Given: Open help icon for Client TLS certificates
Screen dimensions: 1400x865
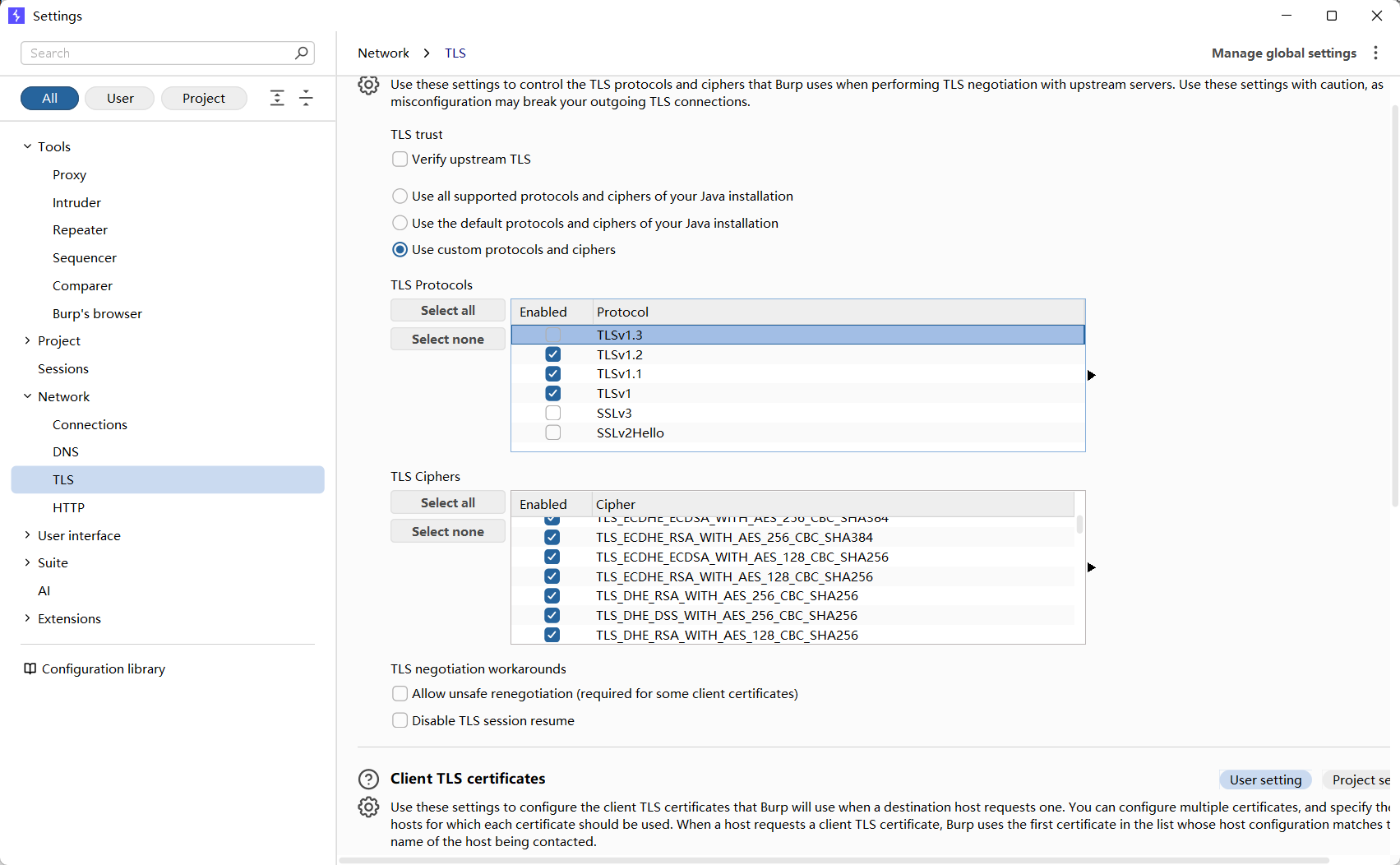Looking at the screenshot, I should tap(368, 779).
